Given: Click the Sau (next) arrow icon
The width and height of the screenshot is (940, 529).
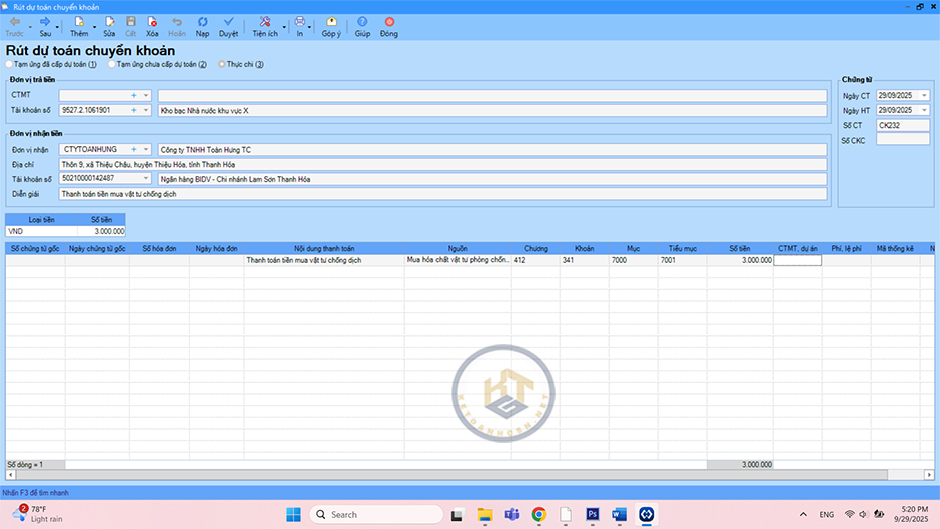Looking at the screenshot, I should 45,21.
